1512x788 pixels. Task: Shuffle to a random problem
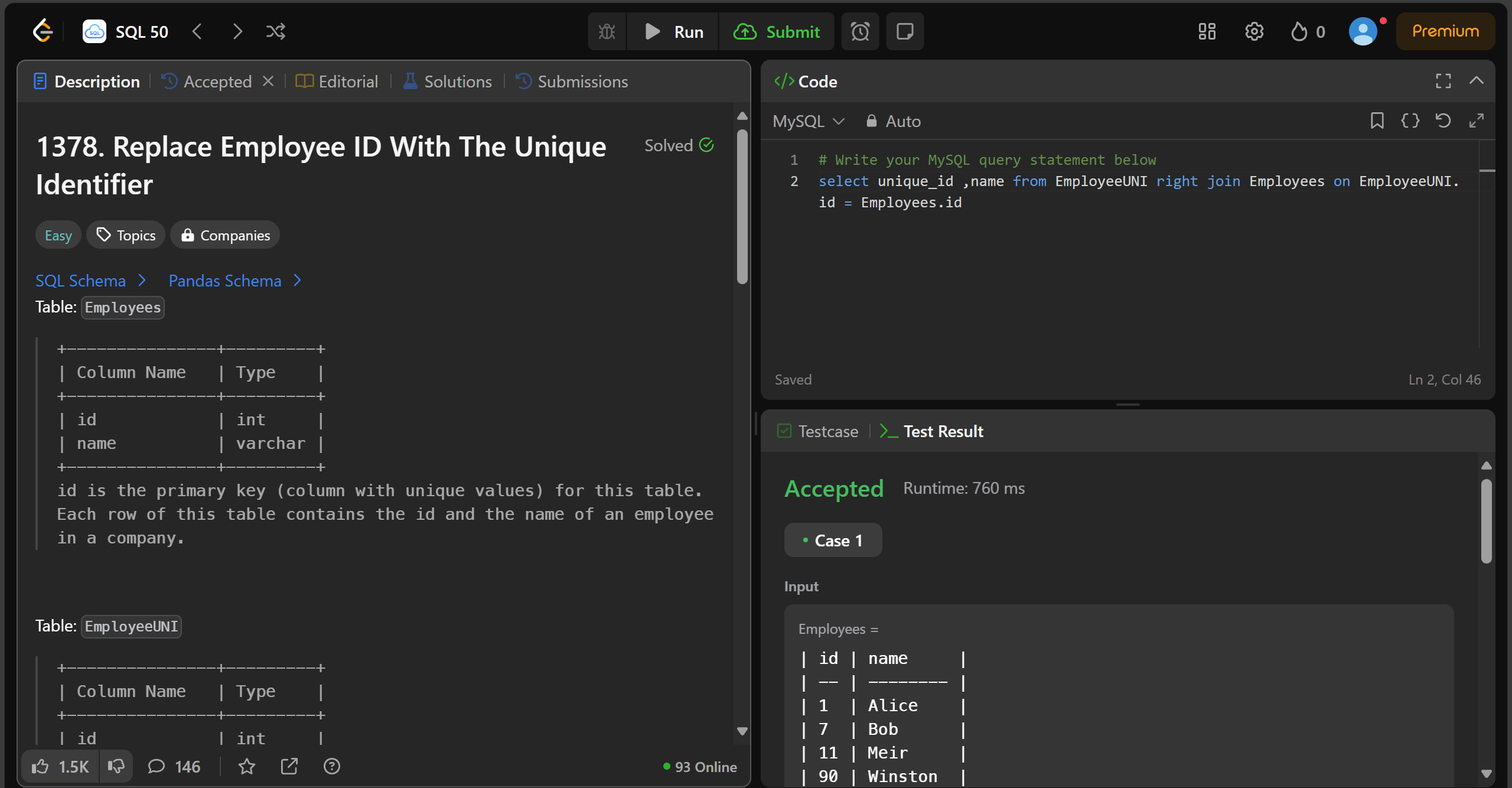click(x=275, y=31)
